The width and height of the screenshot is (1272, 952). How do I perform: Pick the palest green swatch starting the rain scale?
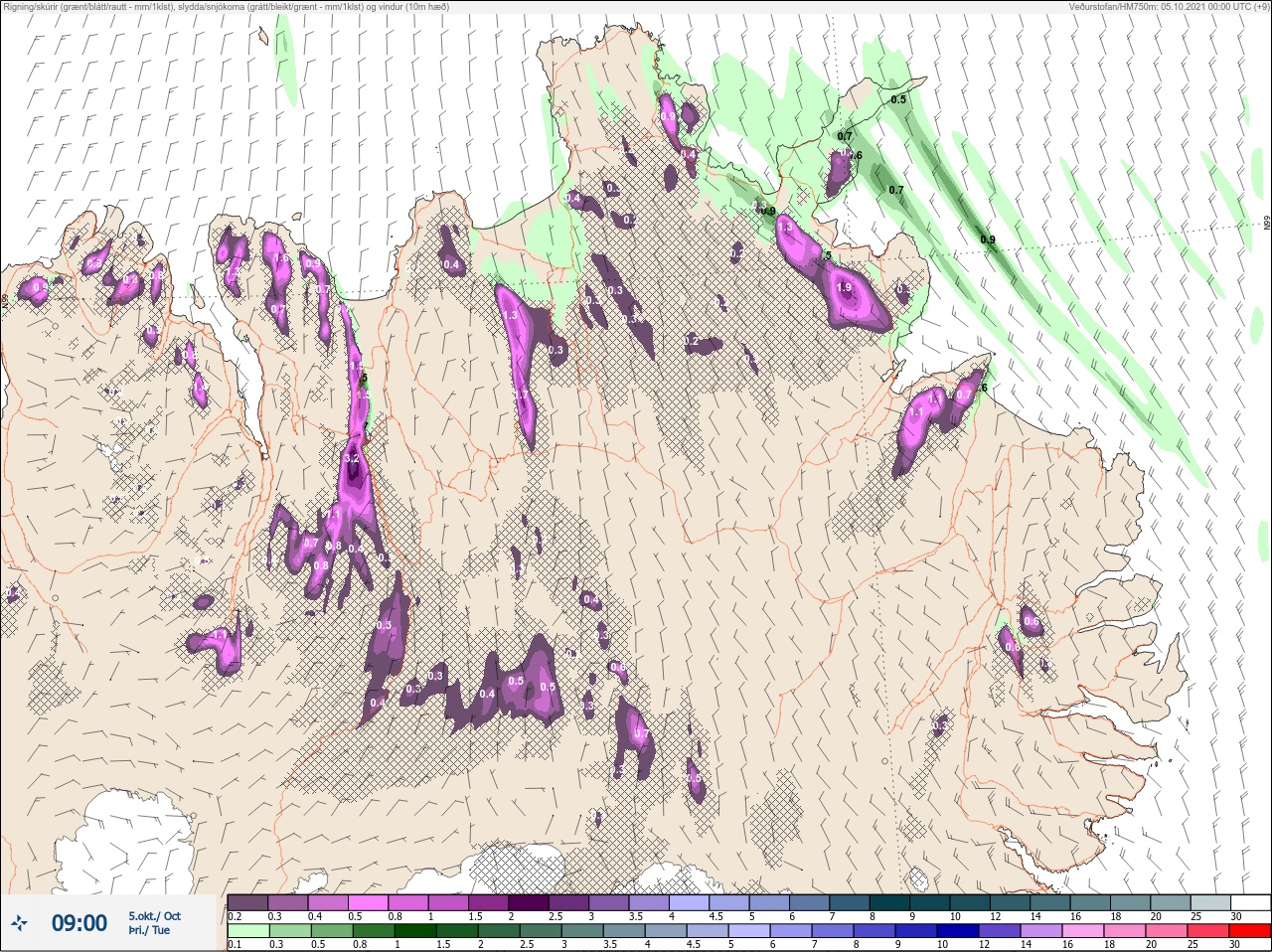pos(247,931)
